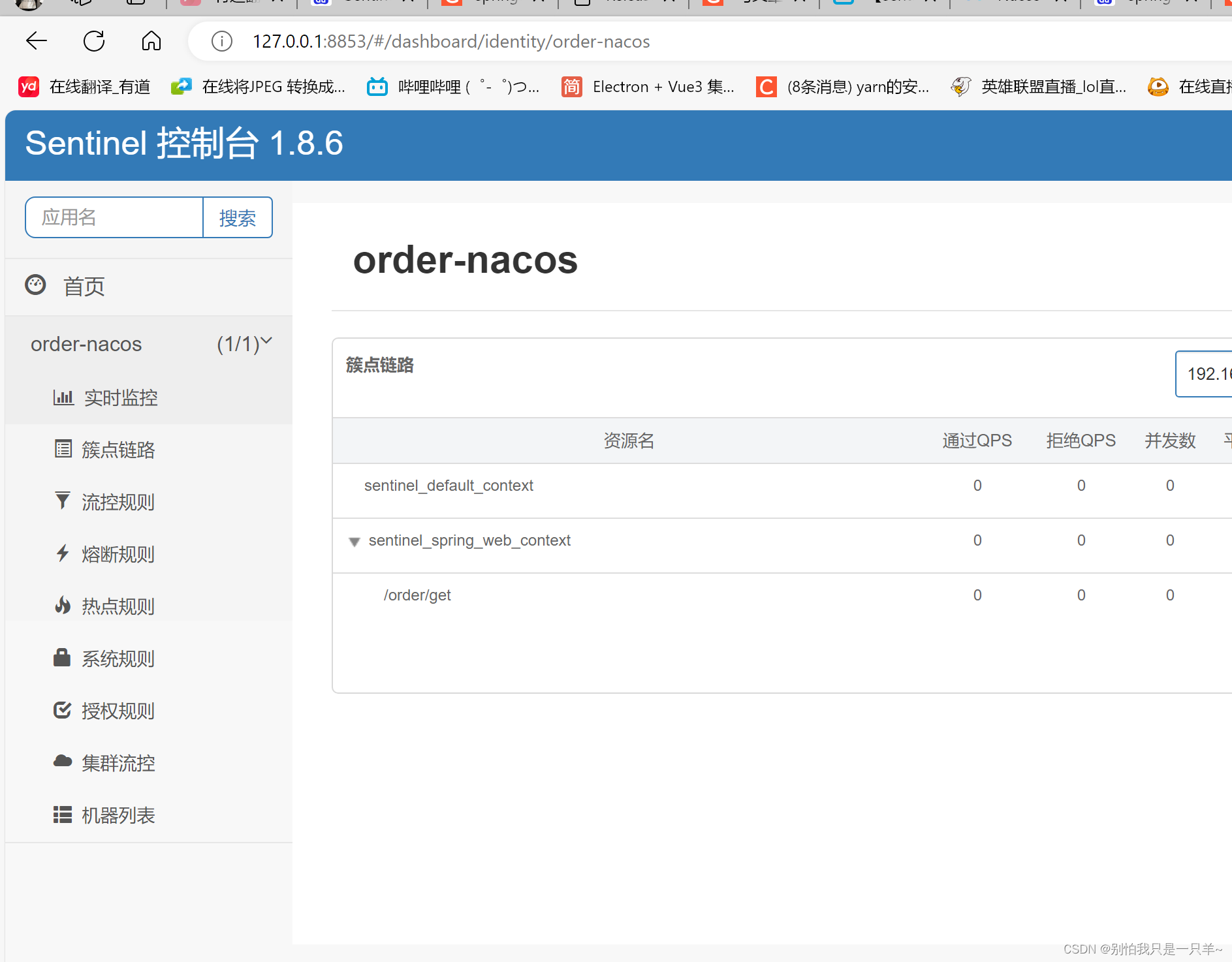Open the Electron + Vue3 bookmark
The width and height of the screenshot is (1232, 962).
pyautogui.click(x=648, y=87)
